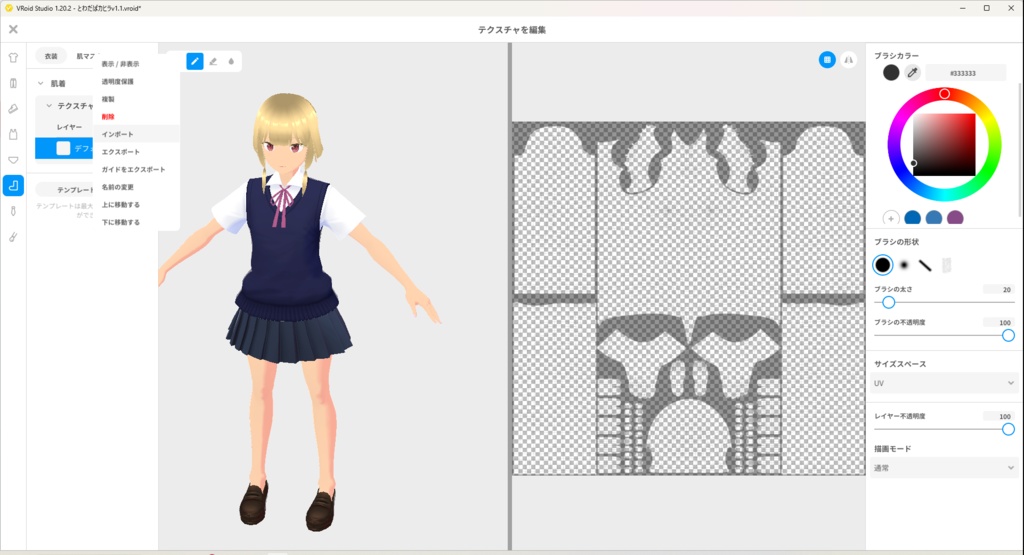1024x555 pixels.
Task: Open the underwear bottom category icon
Action: pyautogui.click(x=13, y=160)
